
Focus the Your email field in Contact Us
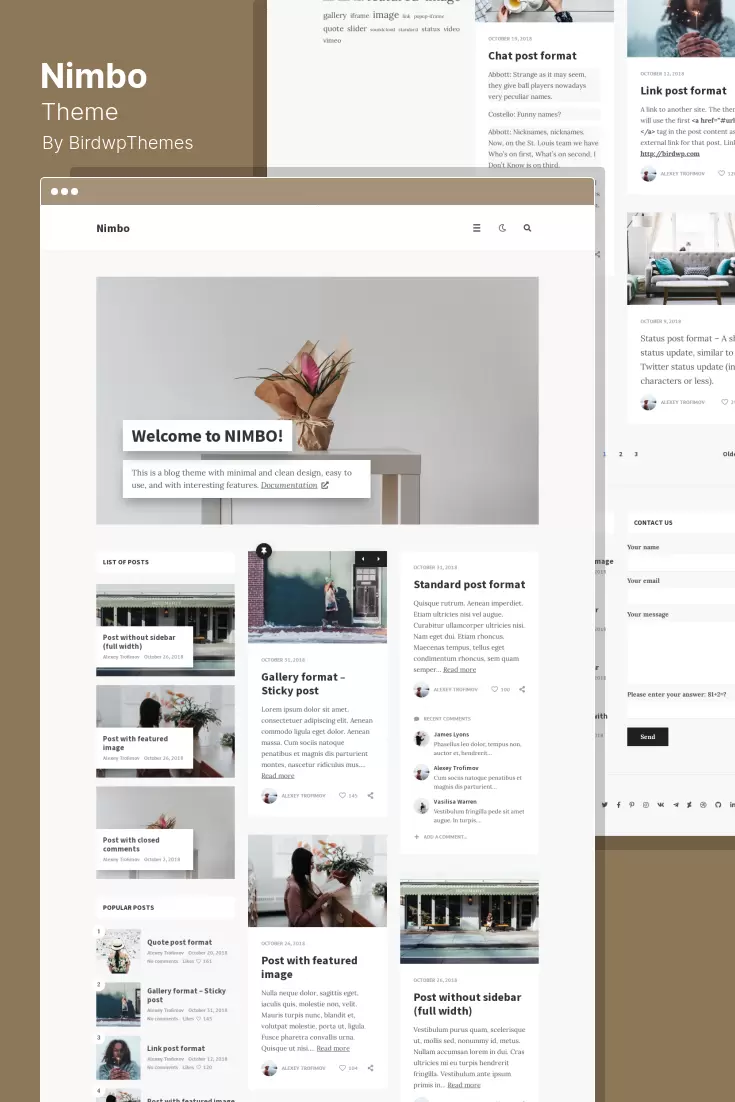(681, 595)
